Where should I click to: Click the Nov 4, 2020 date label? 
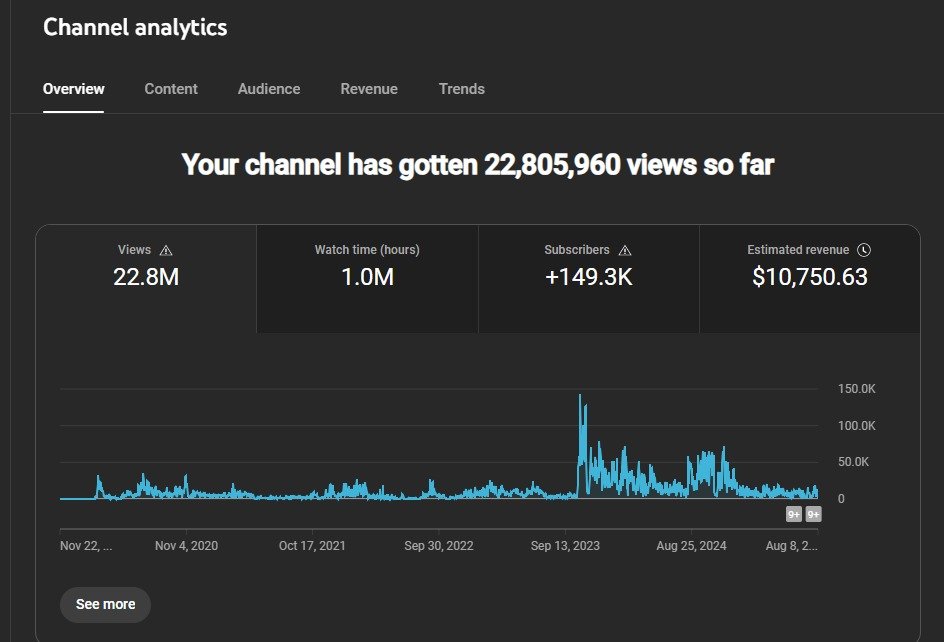coord(186,546)
